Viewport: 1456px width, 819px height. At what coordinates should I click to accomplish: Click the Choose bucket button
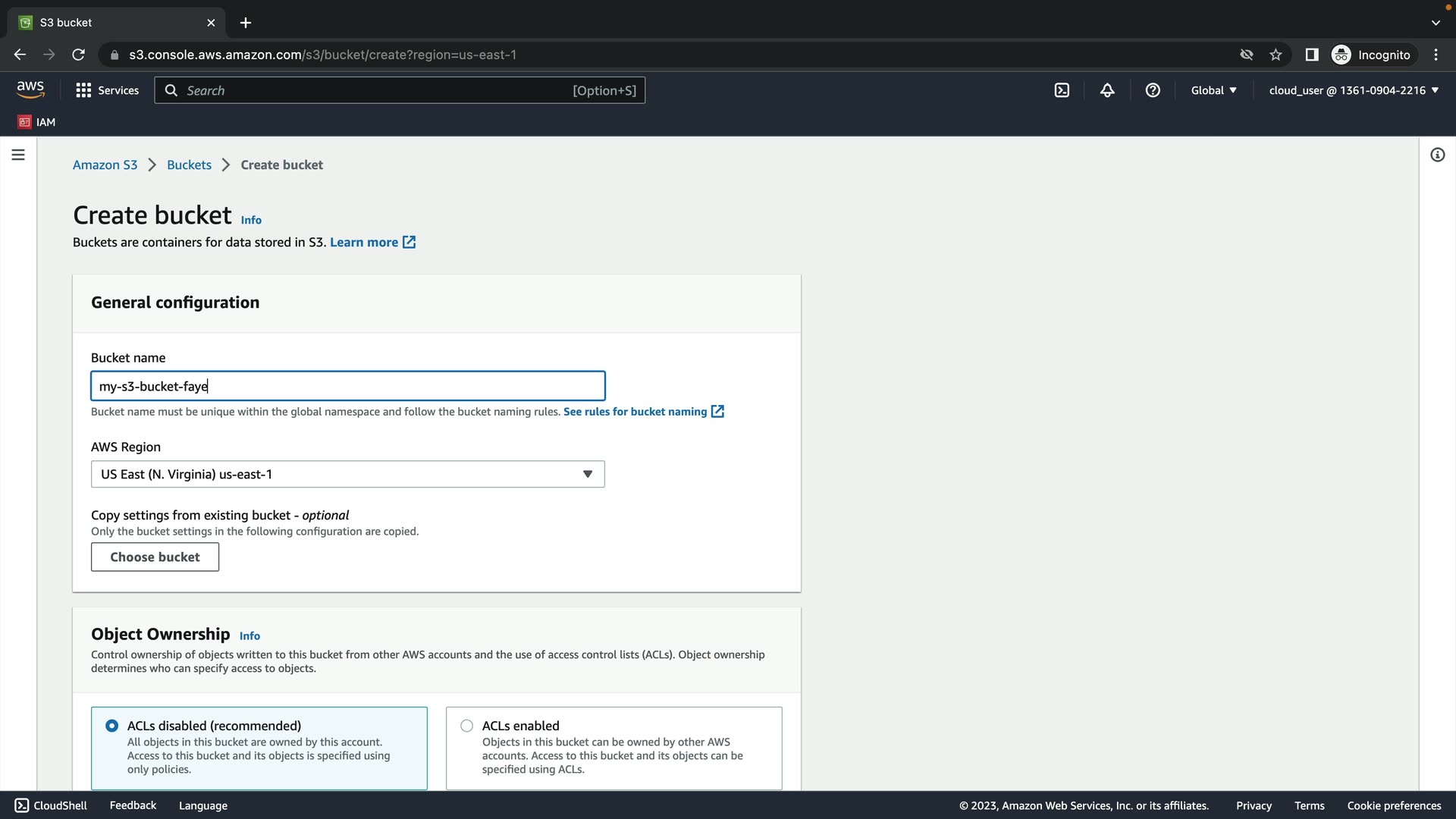[155, 557]
